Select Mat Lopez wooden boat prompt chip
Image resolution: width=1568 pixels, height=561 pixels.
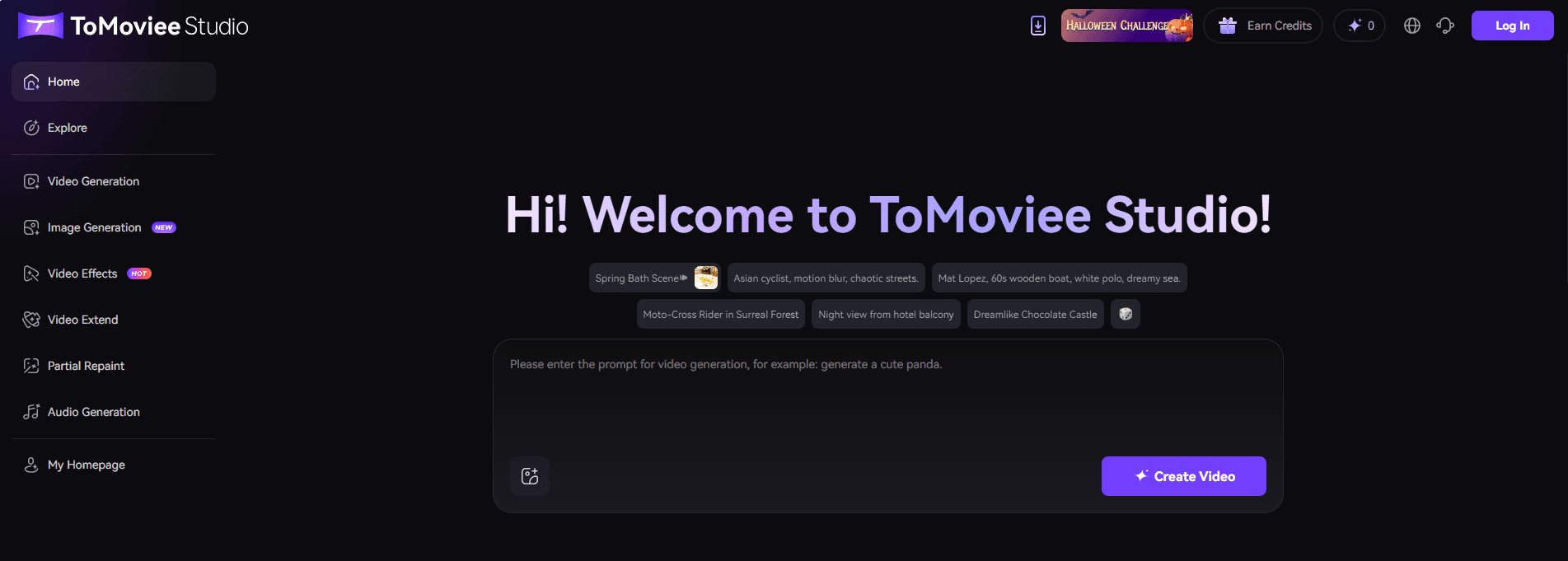point(1060,278)
